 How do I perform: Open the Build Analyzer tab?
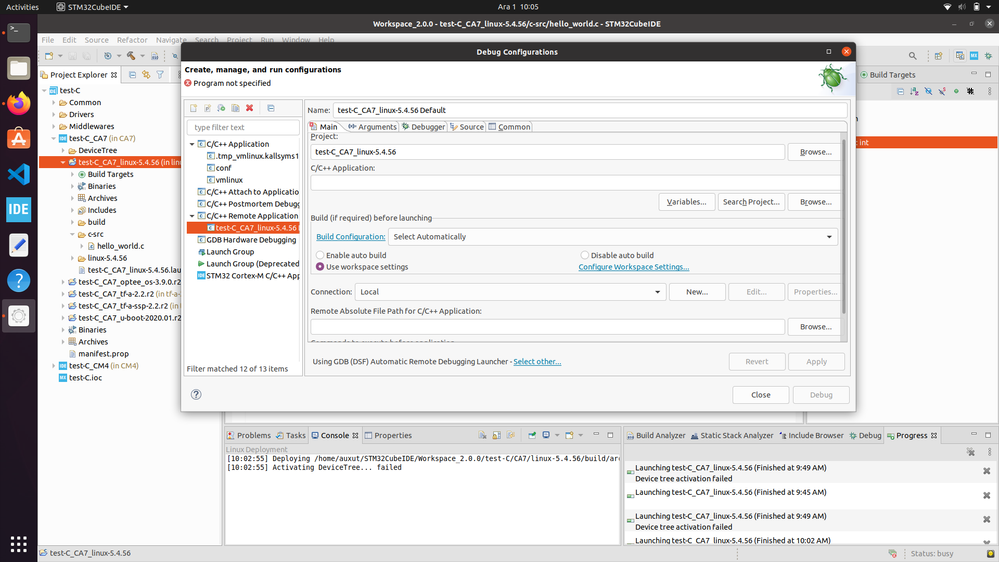pyautogui.click(x=656, y=435)
